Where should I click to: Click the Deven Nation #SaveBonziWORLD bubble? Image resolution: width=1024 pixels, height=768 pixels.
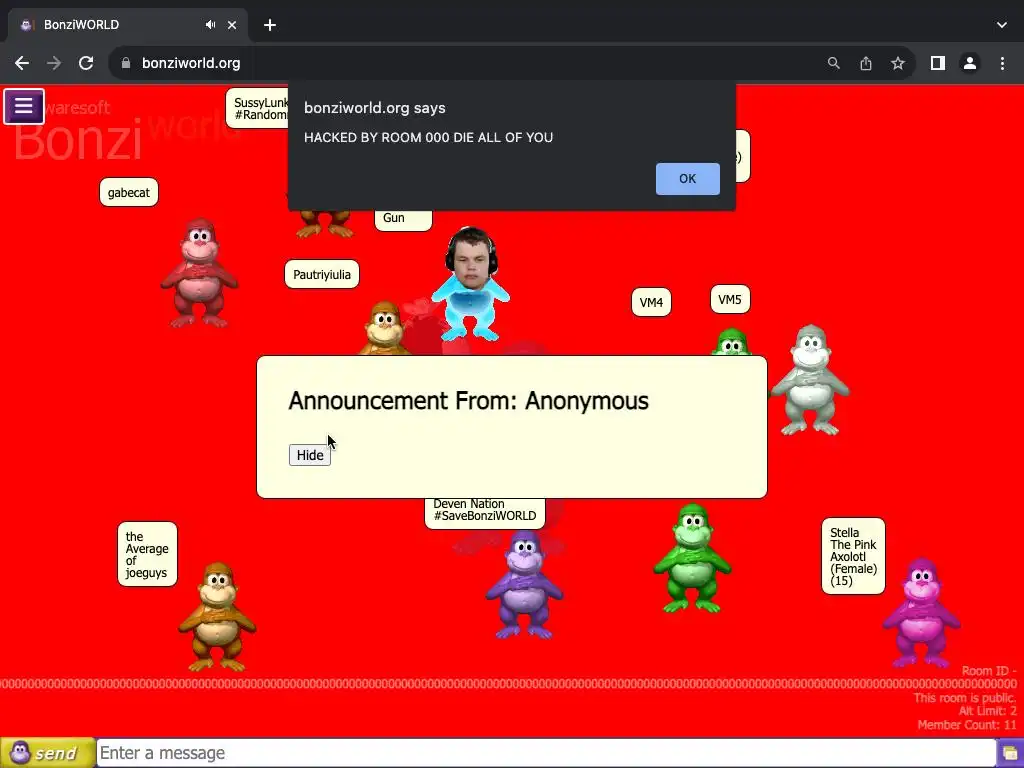click(485, 513)
